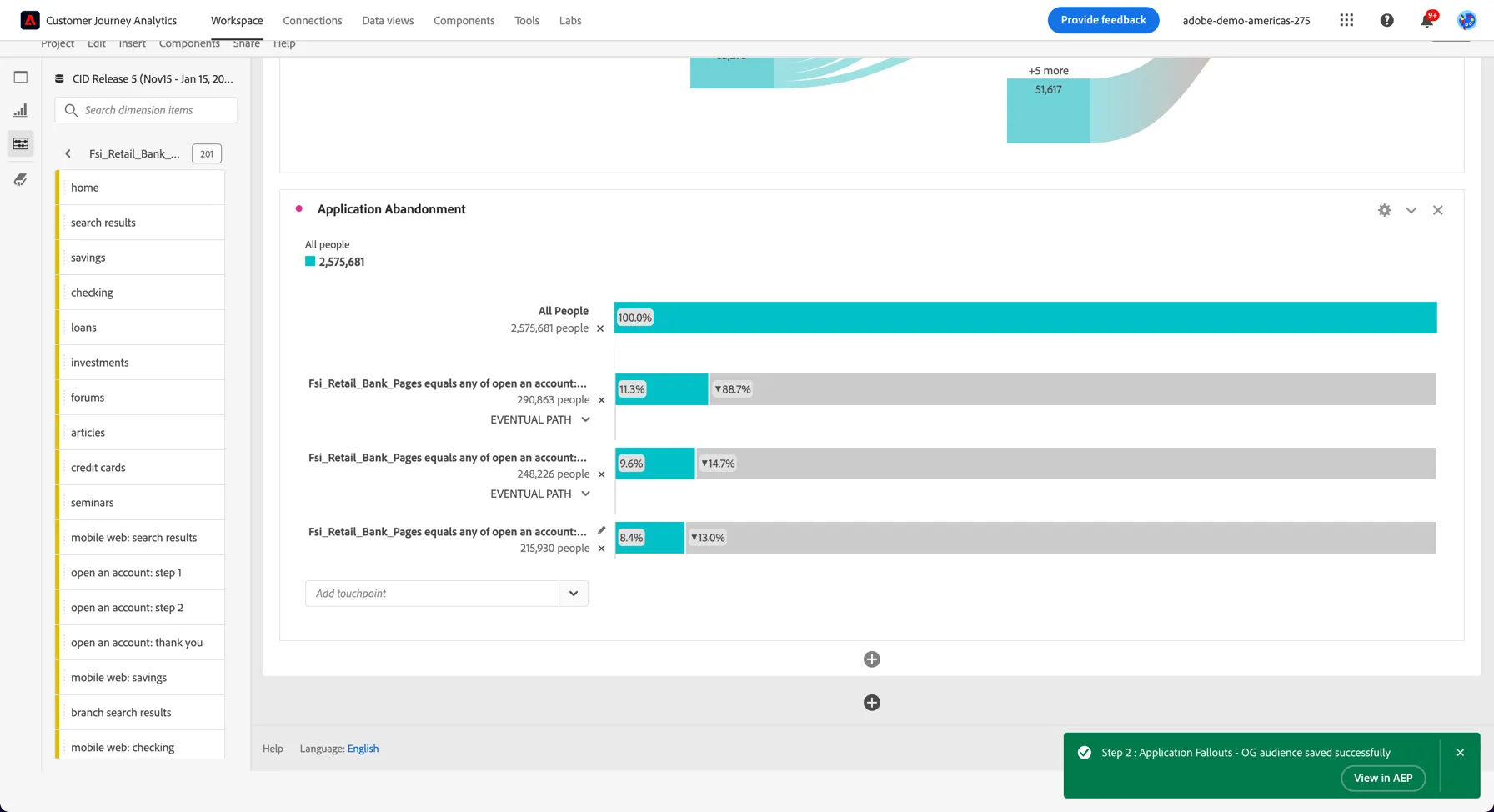Open the Connections tab
The height and width of the screenshot is (812, 1494).
coord(313,21)
